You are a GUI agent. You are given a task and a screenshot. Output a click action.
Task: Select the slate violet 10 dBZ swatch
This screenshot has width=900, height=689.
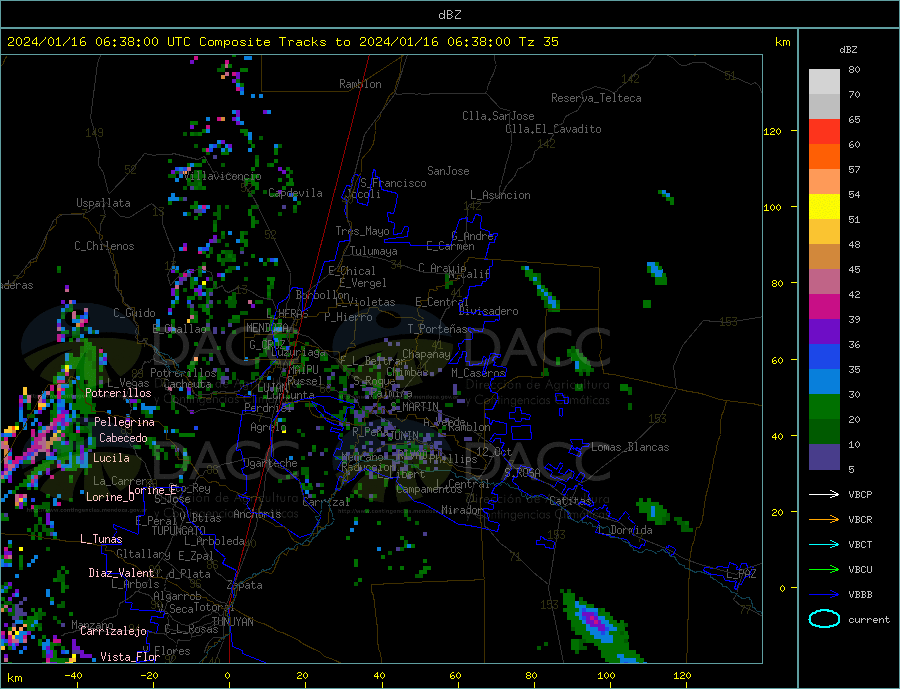(824, 456)
